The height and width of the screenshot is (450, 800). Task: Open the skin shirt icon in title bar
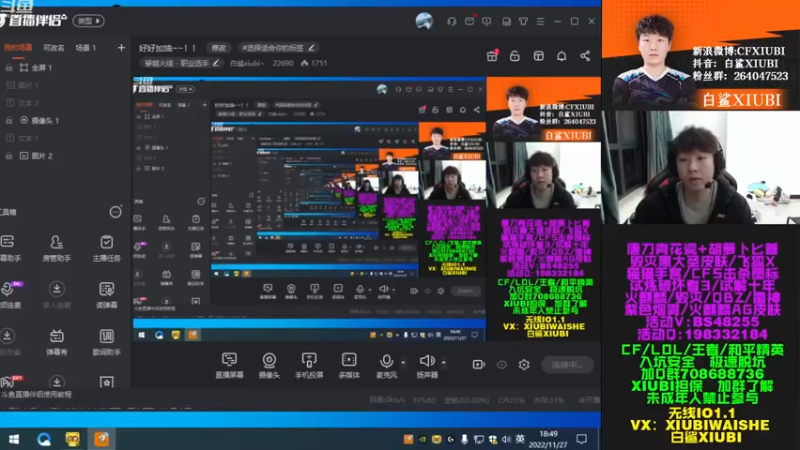(x=523, y=21)
